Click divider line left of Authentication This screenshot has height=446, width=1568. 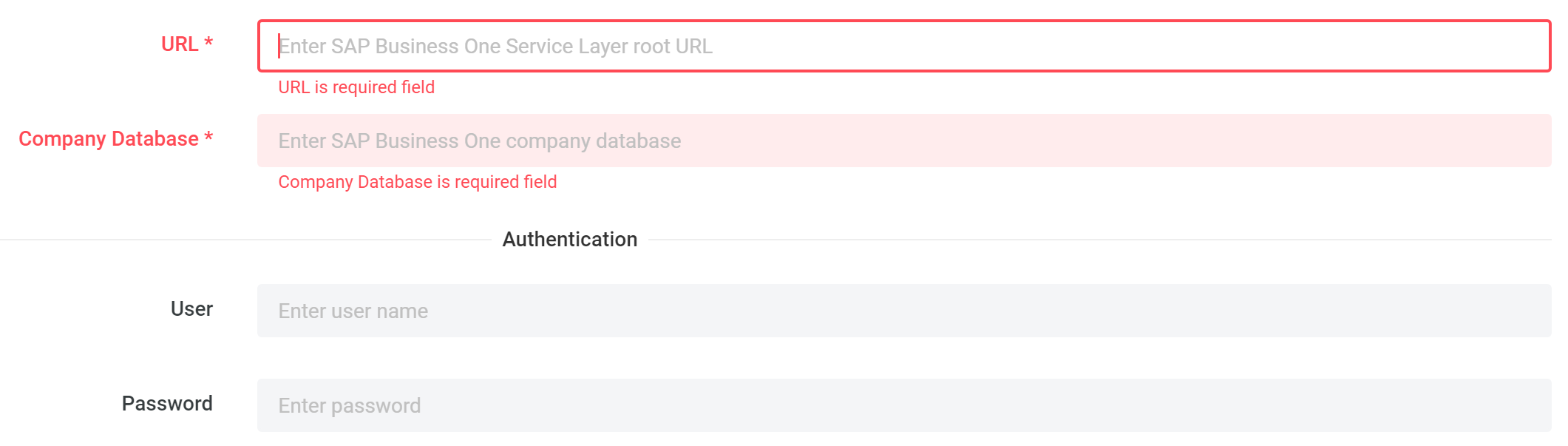coord(245,240)
